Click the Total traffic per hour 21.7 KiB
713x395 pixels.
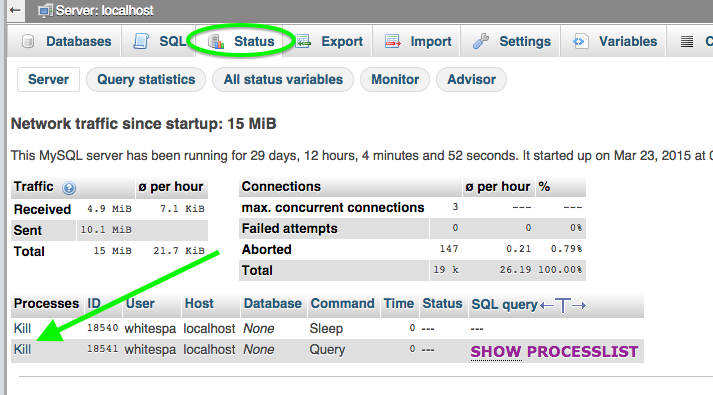[179, 250]
